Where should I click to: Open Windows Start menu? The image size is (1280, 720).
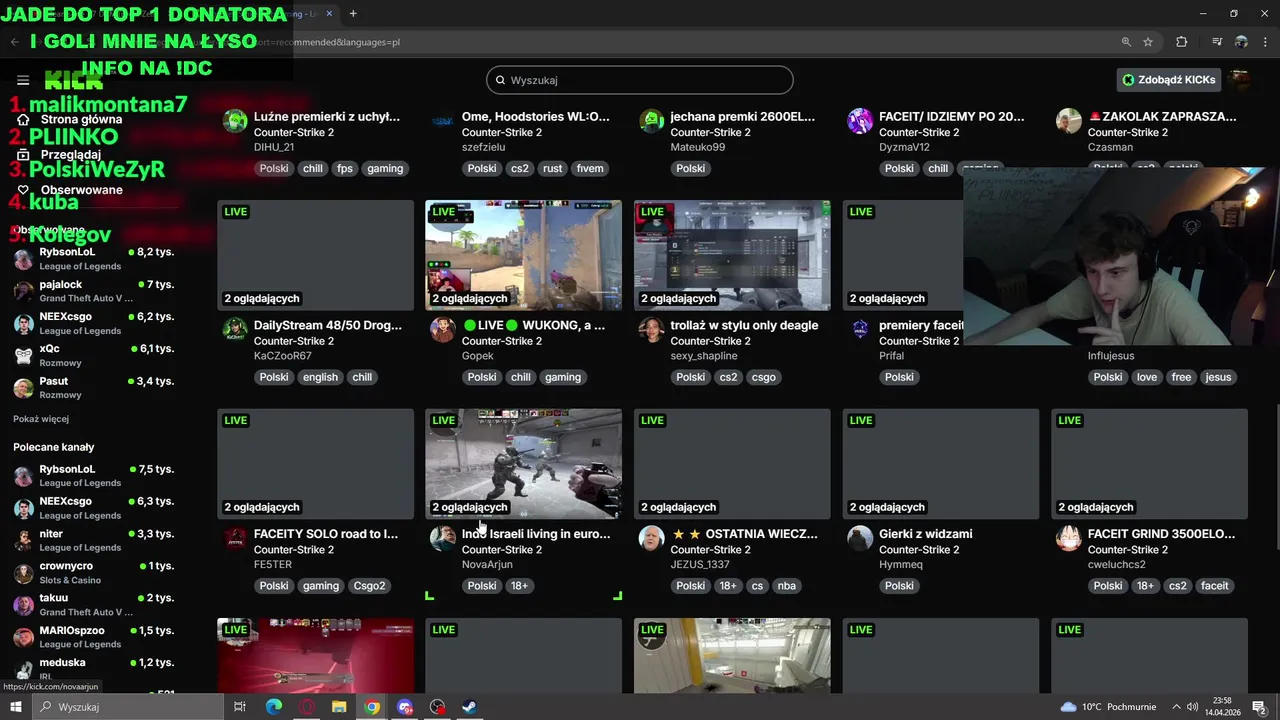[x=15, y=707]
